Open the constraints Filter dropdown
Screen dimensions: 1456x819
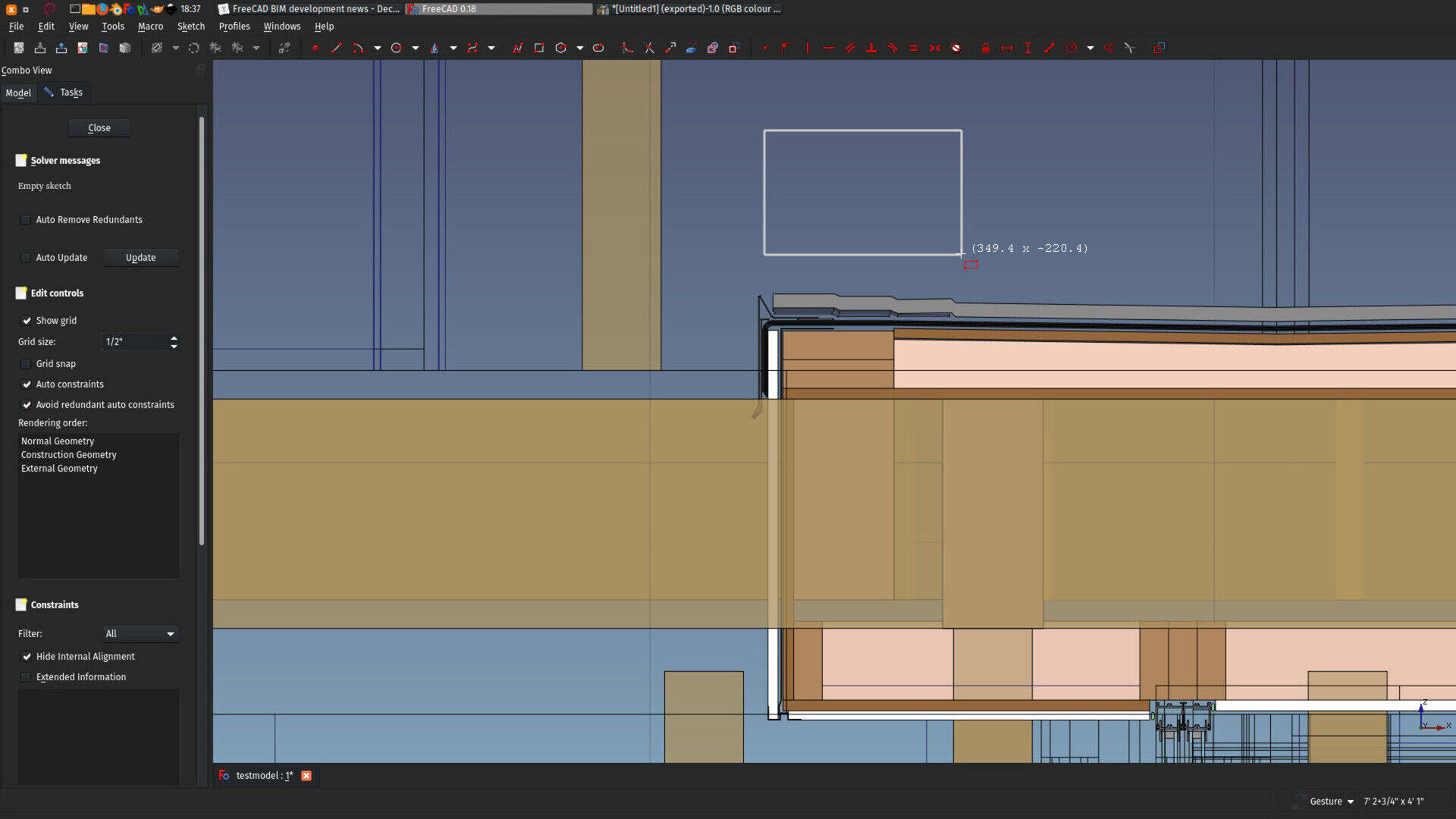[140, 633]
